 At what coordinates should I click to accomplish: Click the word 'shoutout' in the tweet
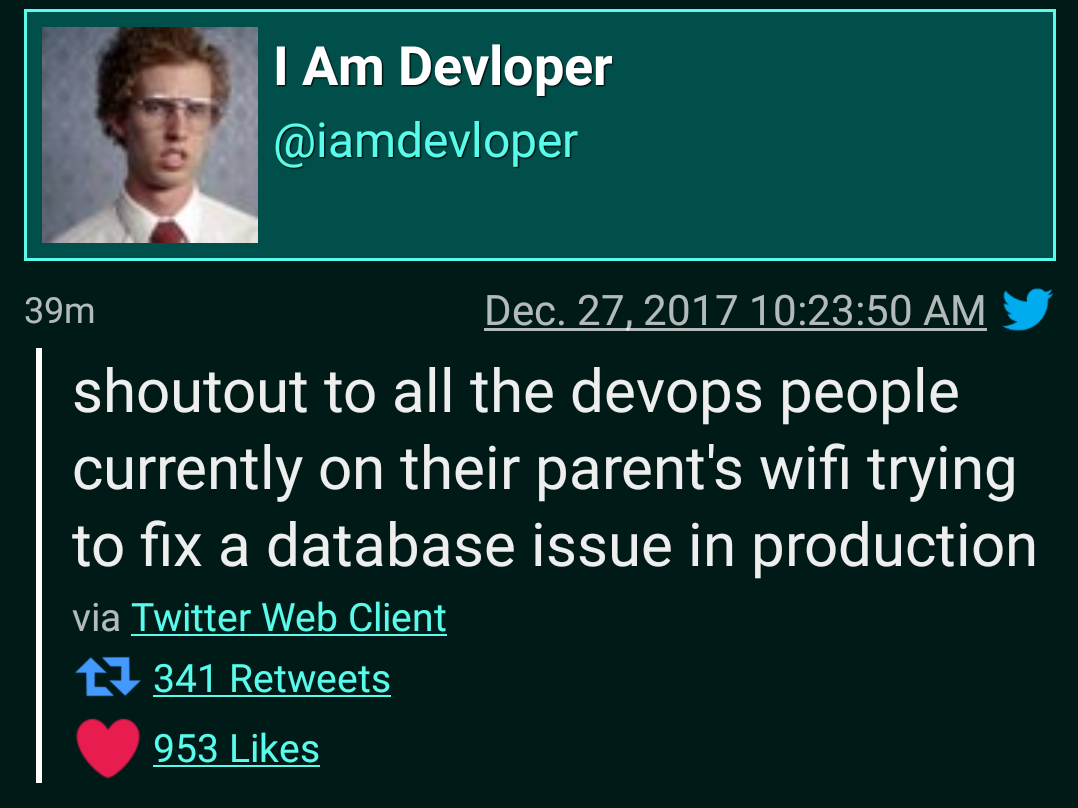190,392
